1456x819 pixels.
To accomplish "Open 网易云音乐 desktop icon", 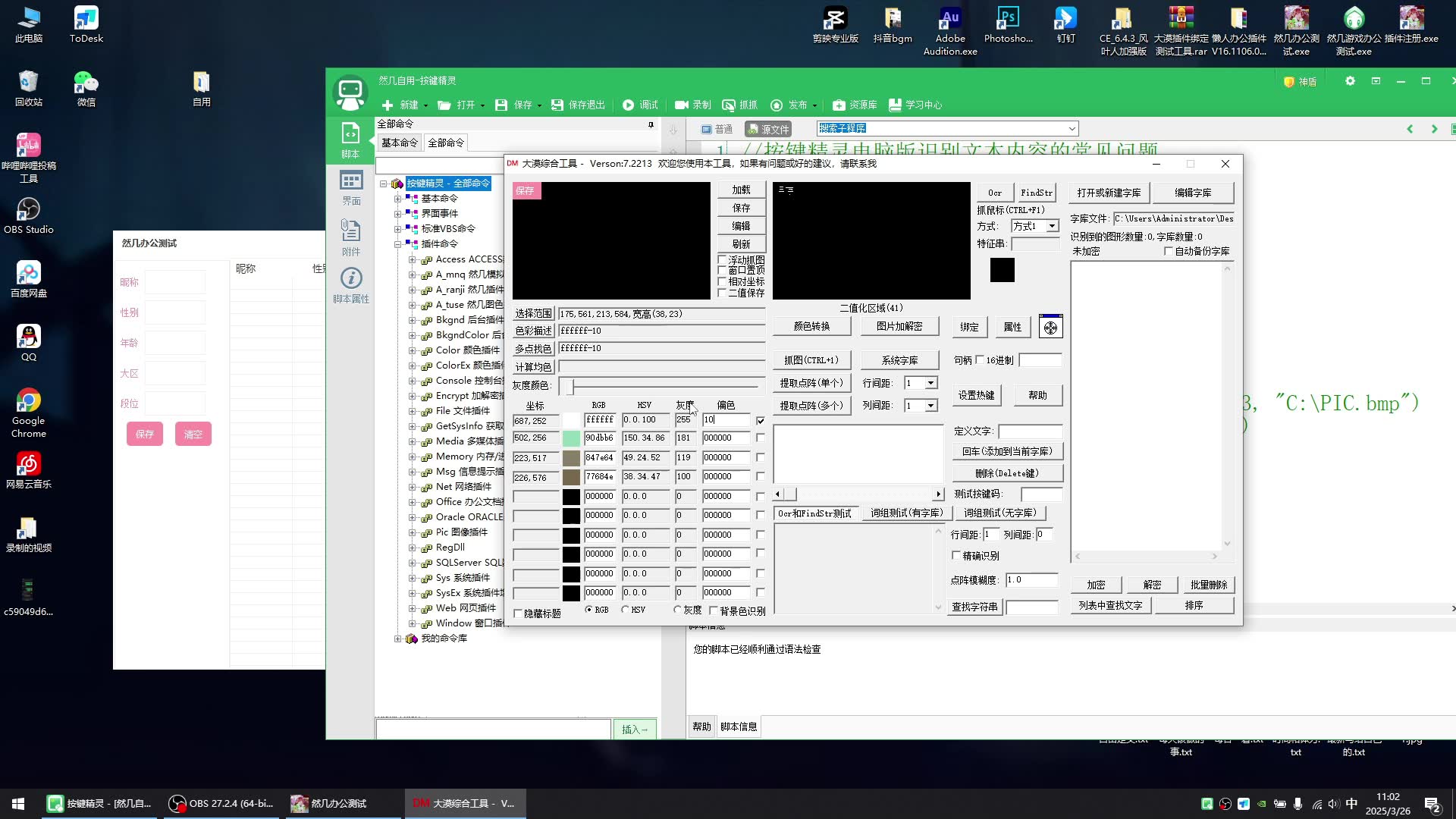I will click(x=29, y=470).
